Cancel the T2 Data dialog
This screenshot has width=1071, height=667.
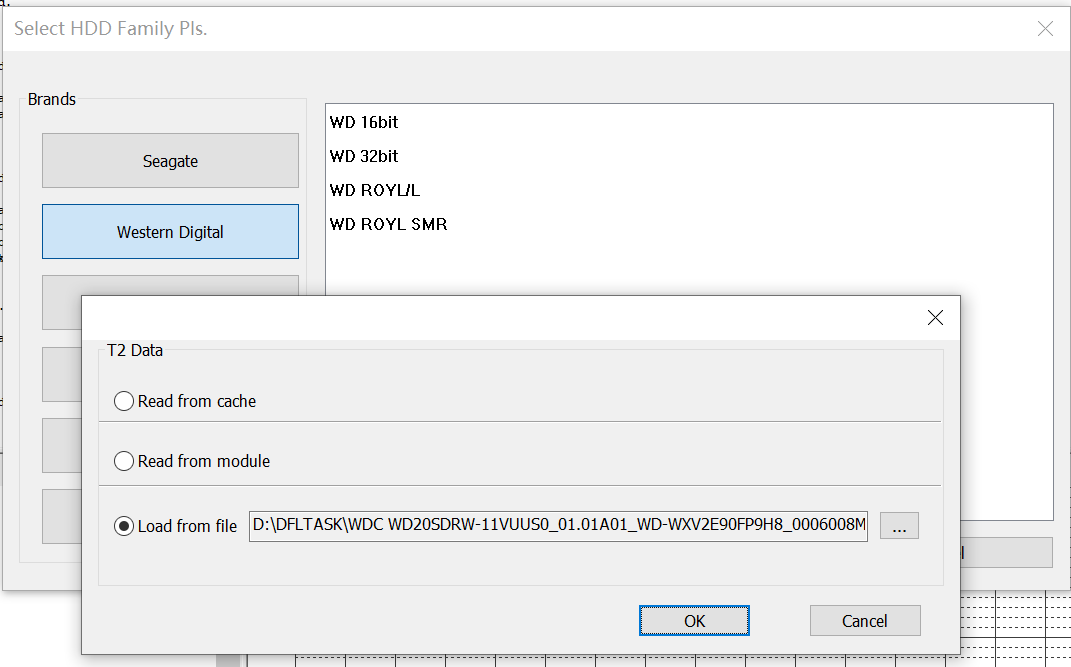click(865, 621)
